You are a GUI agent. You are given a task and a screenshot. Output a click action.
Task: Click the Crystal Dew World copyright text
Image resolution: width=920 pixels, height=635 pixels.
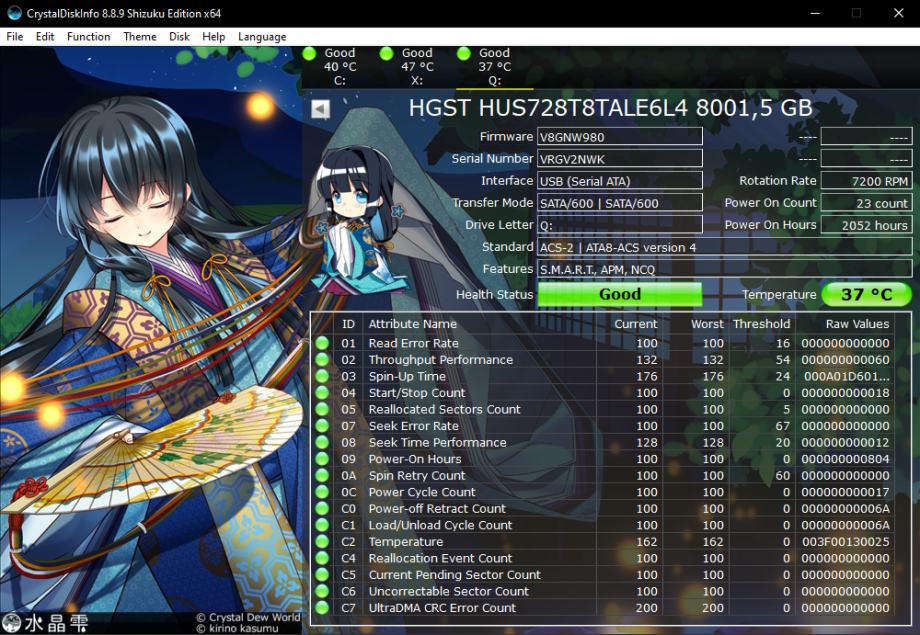[248, 617]
